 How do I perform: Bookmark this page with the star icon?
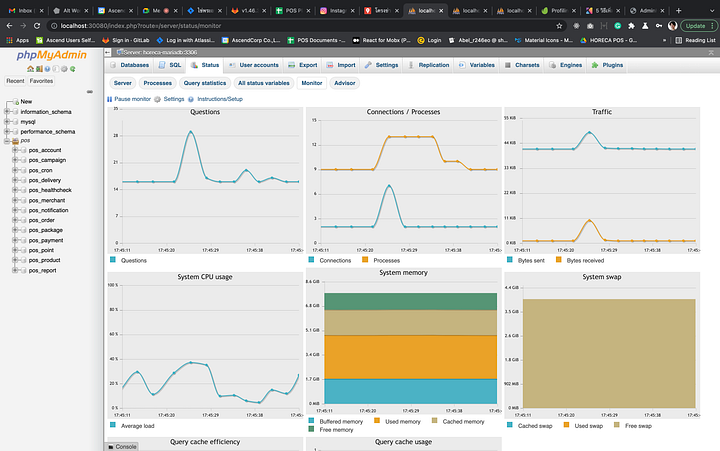[559, 26]
